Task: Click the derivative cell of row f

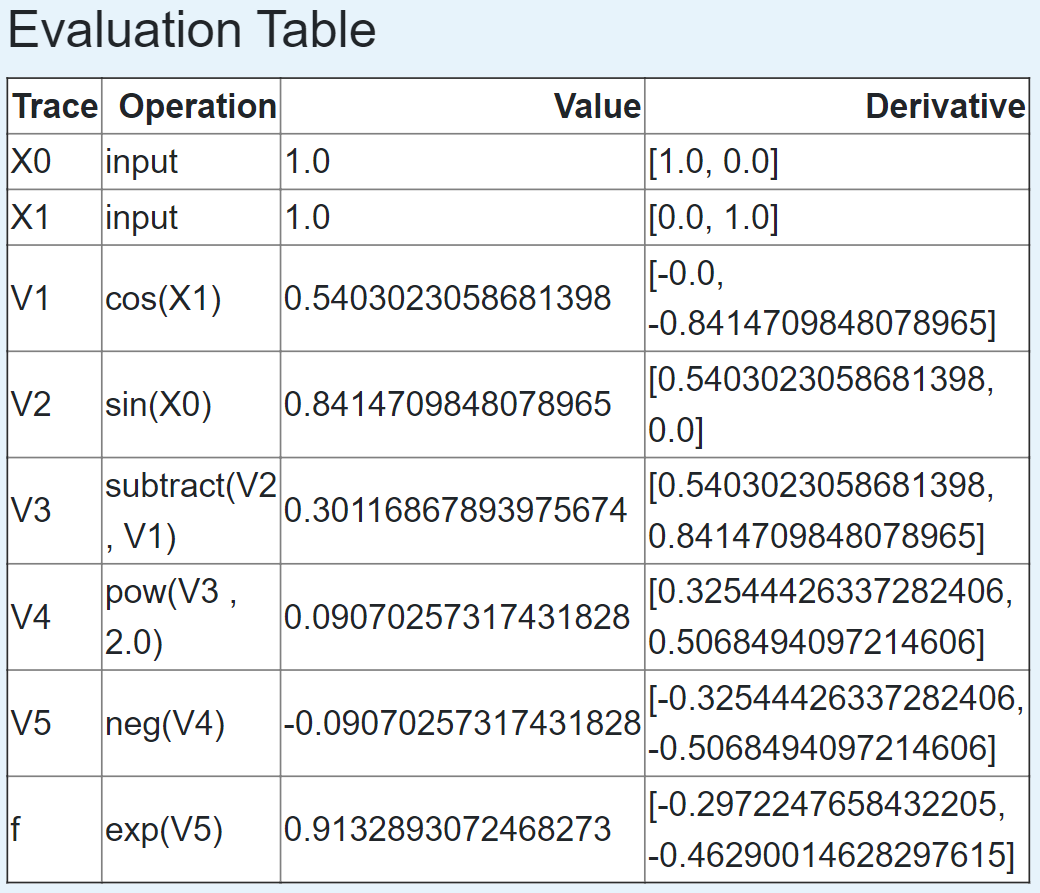Action: [837, 829]
